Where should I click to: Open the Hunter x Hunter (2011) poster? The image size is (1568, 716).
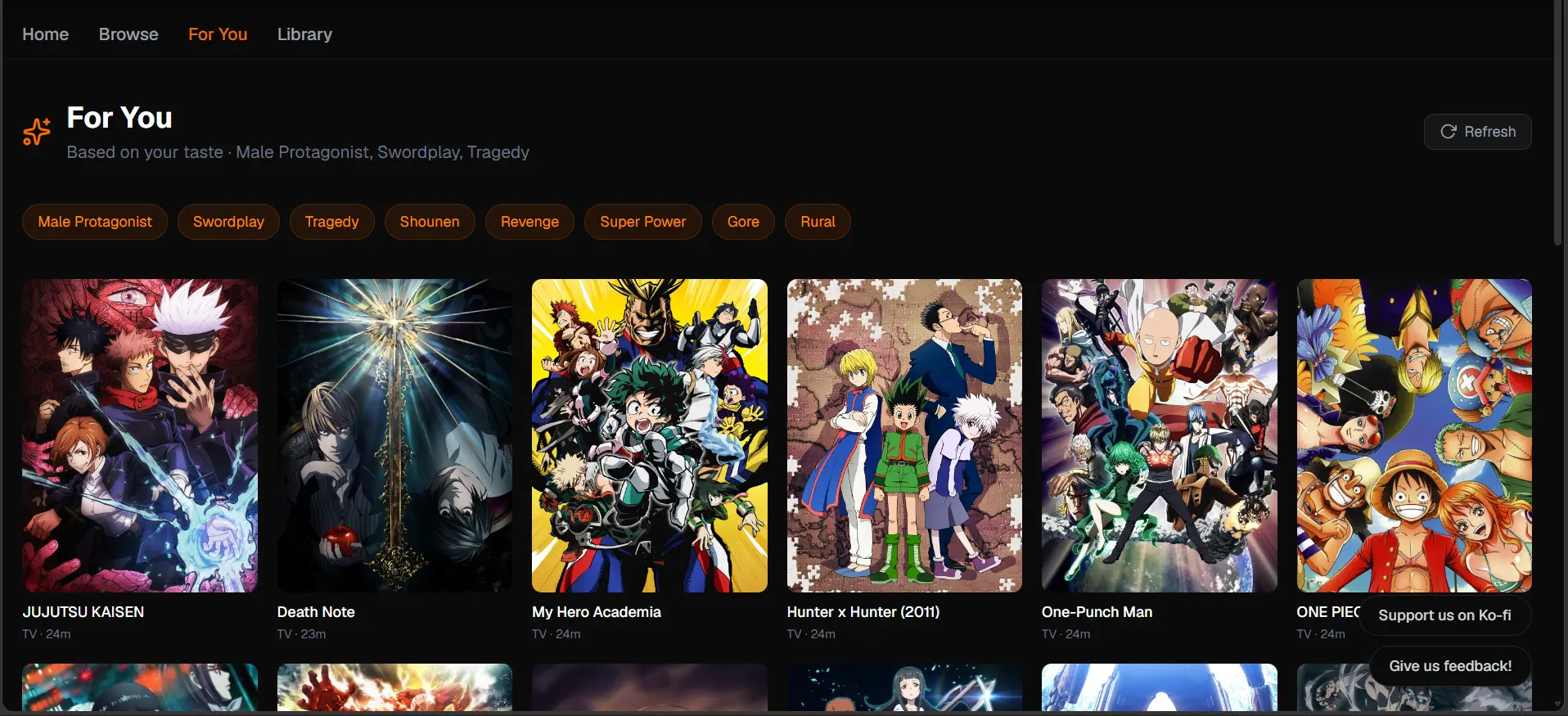pos(904,435)
